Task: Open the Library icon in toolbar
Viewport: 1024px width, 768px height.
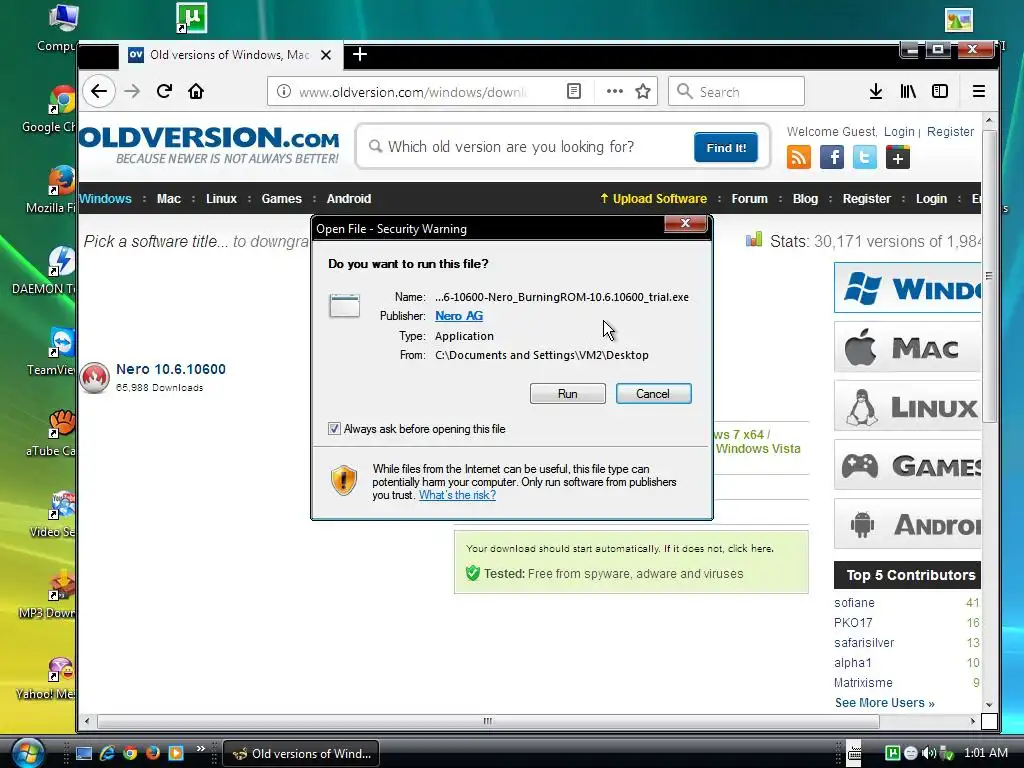Action: click(908, 91)
